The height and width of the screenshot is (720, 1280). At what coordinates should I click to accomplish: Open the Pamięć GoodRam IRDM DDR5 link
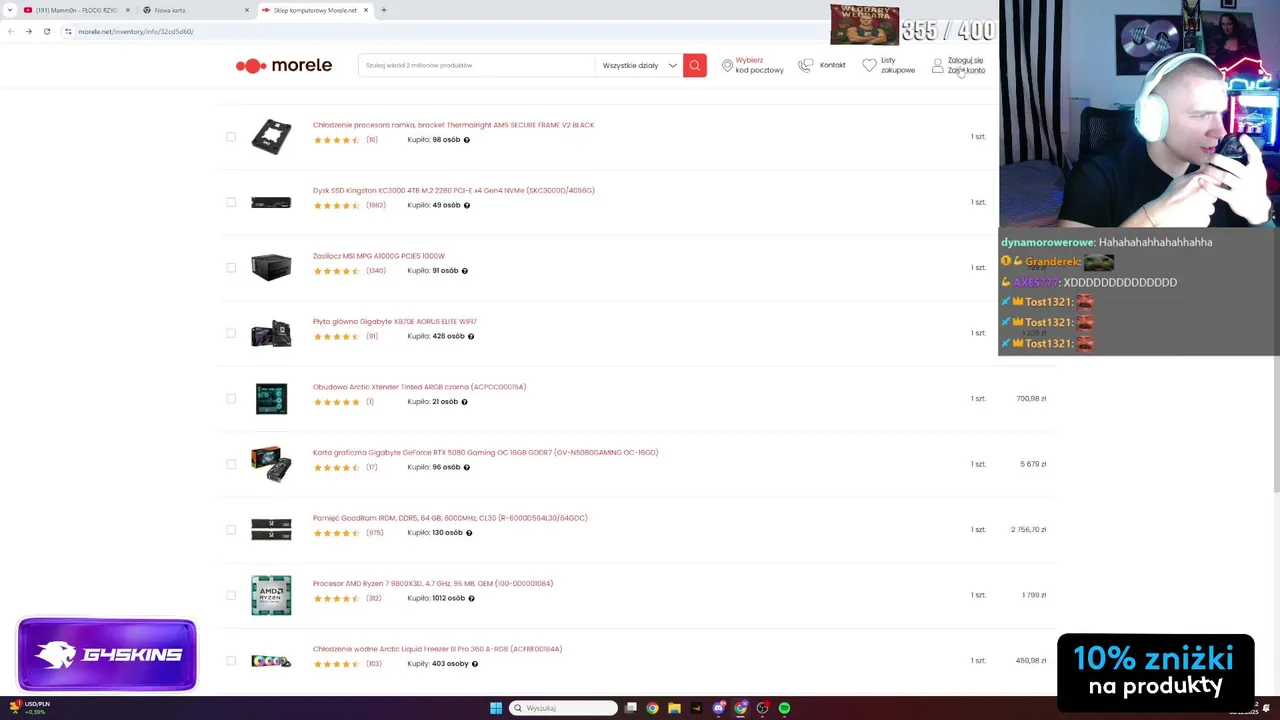450,518
